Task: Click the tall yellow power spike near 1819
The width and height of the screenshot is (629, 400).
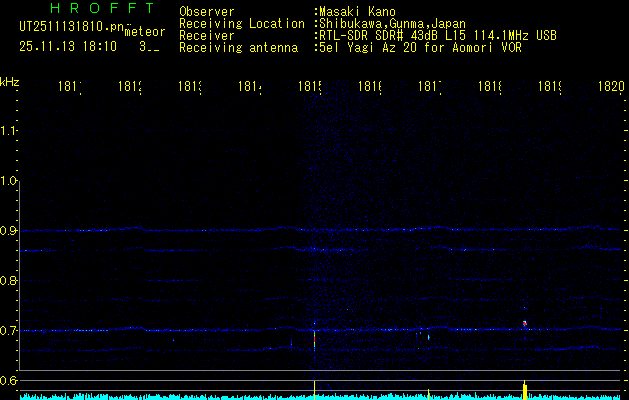Action: click(525, 388)
